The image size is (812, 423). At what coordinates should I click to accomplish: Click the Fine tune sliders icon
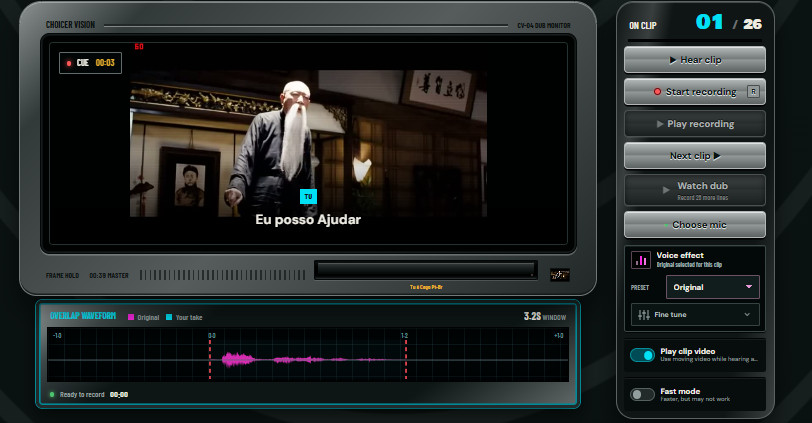point(644,315)
